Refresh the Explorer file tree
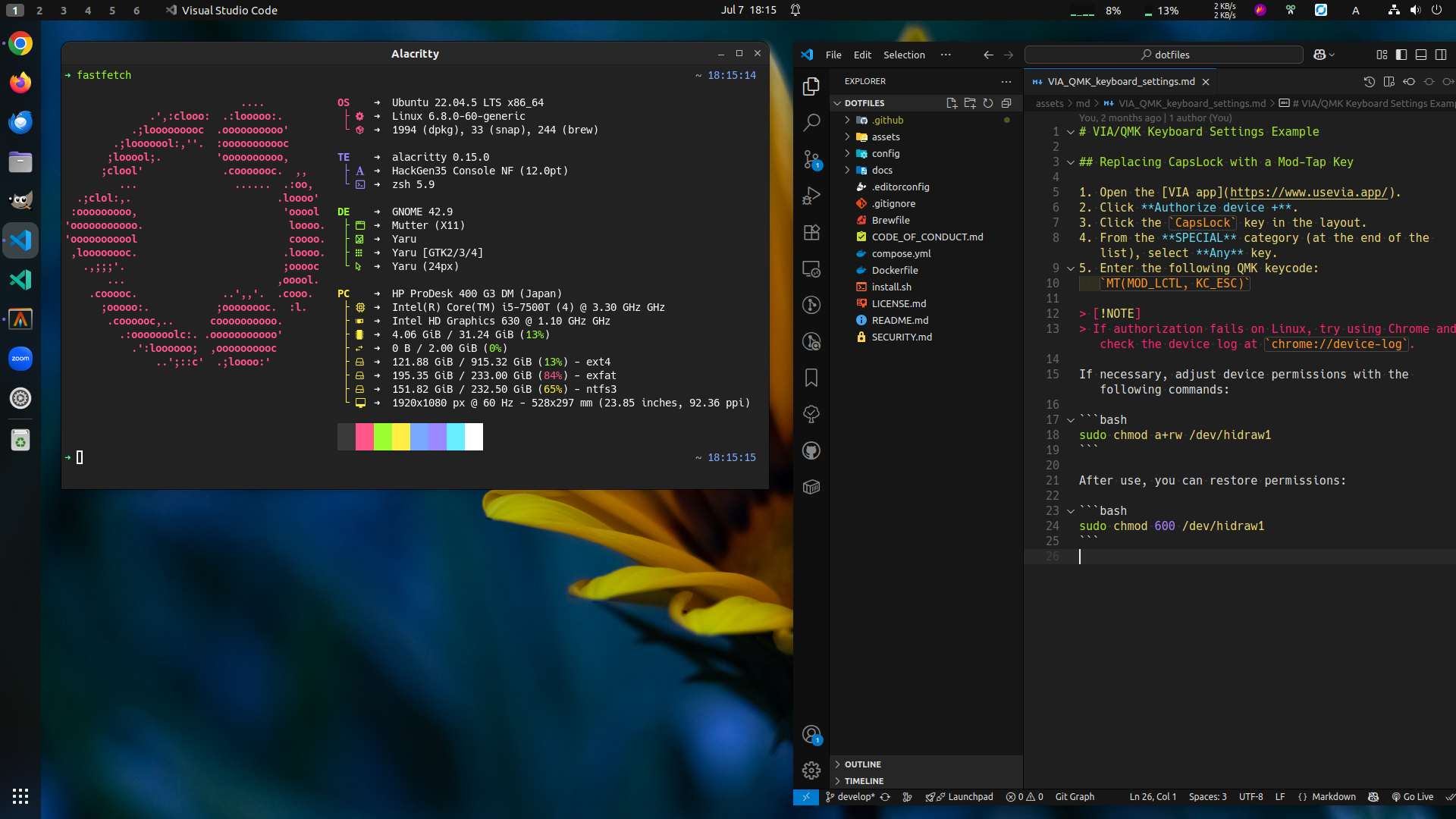1456x819 pixels. [x=988, y=103]
